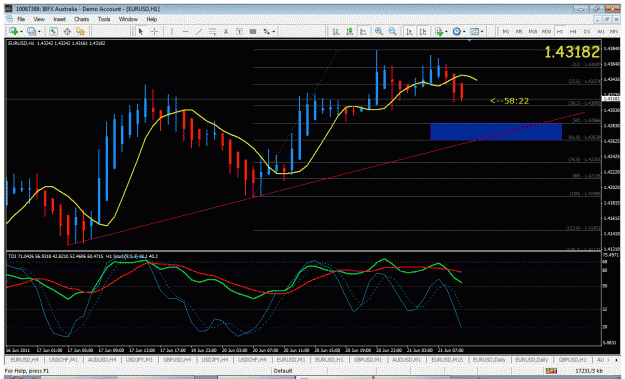Screen dimensions: 625x379
Task: Expand the Periodicity dropdown arrow
Action: 464,31
